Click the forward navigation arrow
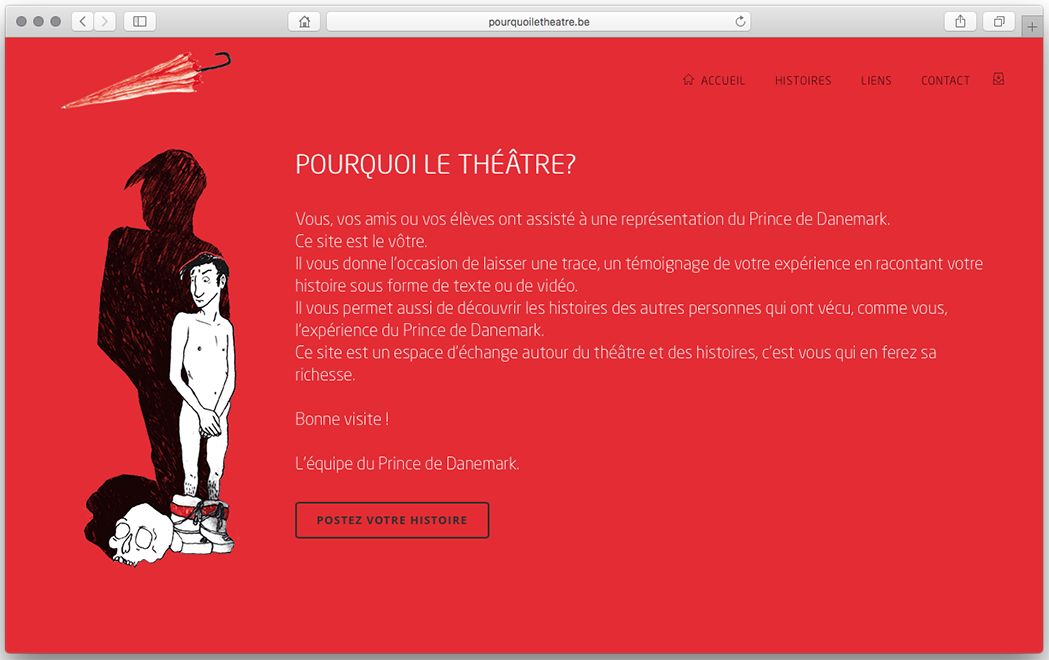The height and width of the screenshot is (660, 1049). click(105, 21)
